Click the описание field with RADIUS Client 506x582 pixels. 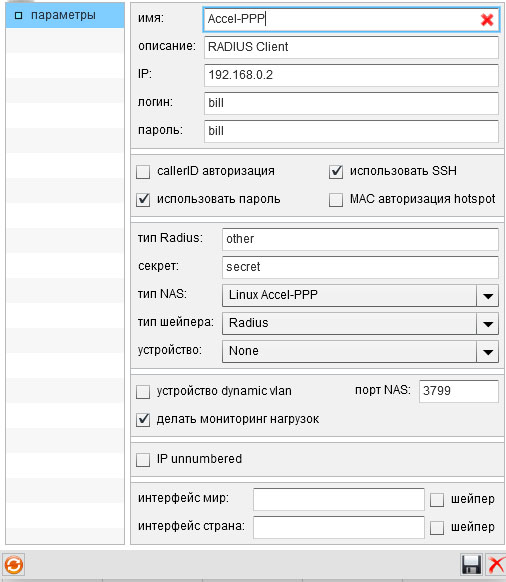(351, 47)
